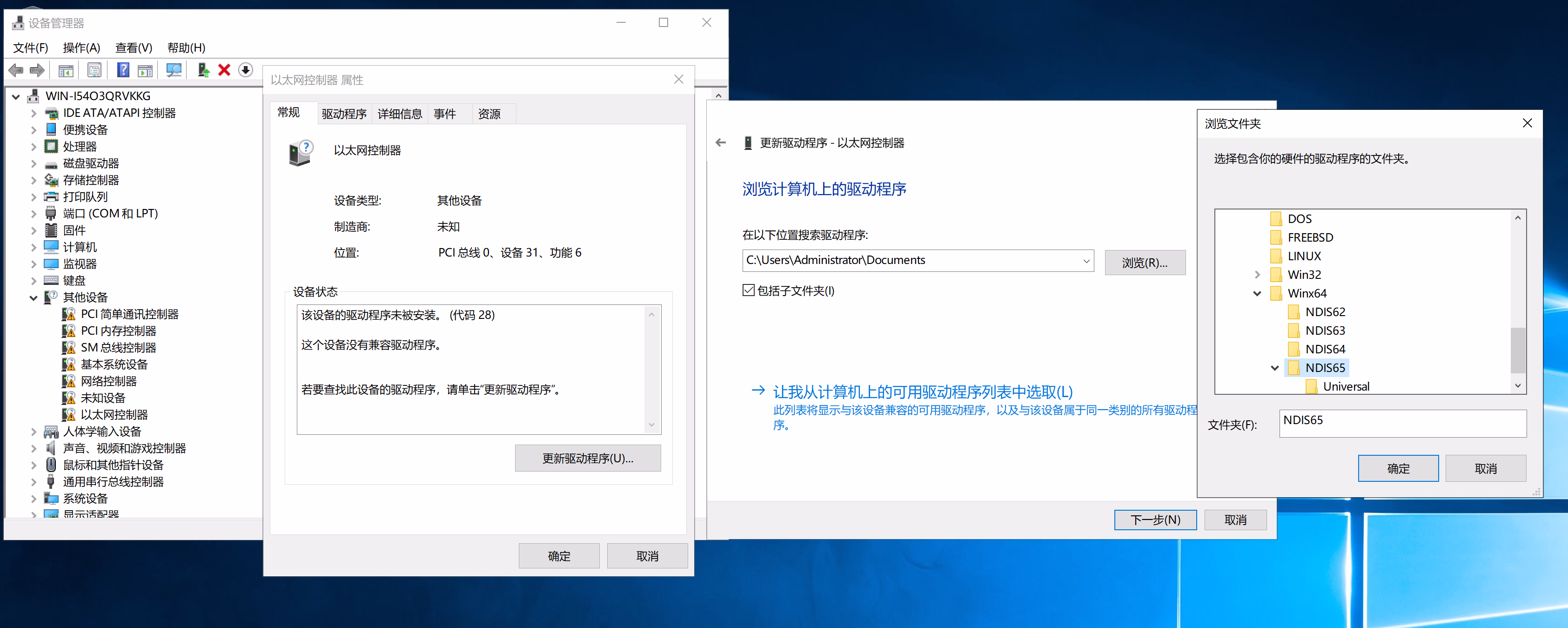Switch to the 驱动程序 tab
Screen dimensions: 1568x628
344,114
